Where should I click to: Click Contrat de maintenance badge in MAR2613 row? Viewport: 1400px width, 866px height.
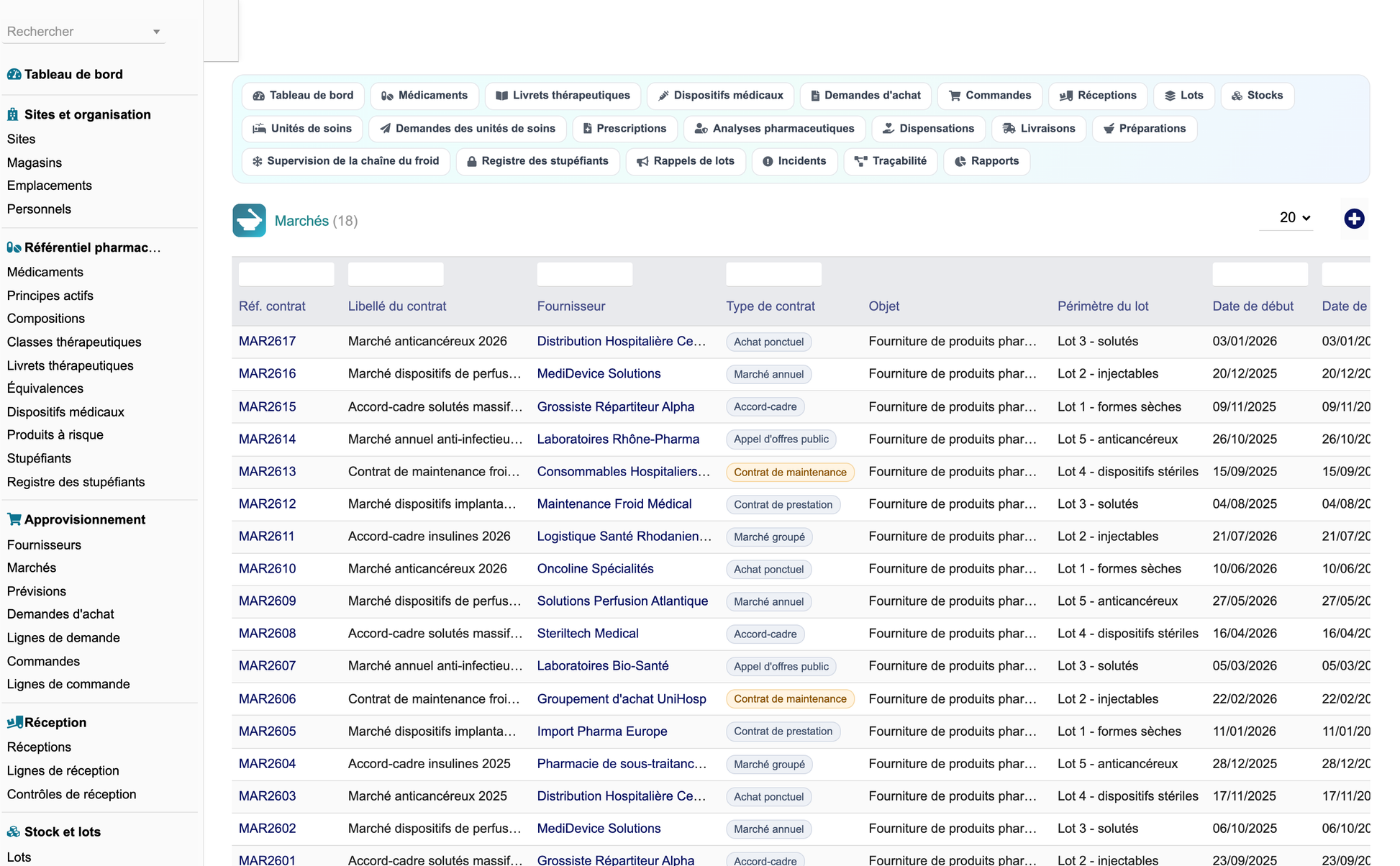[x=790, y=473]
